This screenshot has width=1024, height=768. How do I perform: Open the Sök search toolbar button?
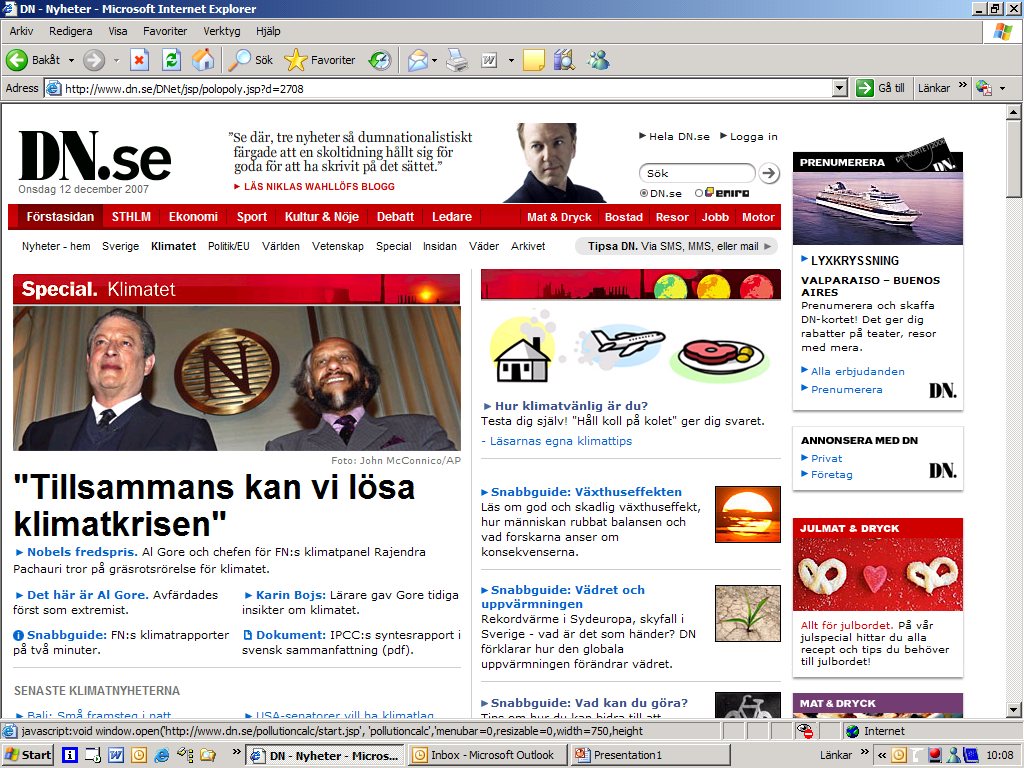[250, 60]
